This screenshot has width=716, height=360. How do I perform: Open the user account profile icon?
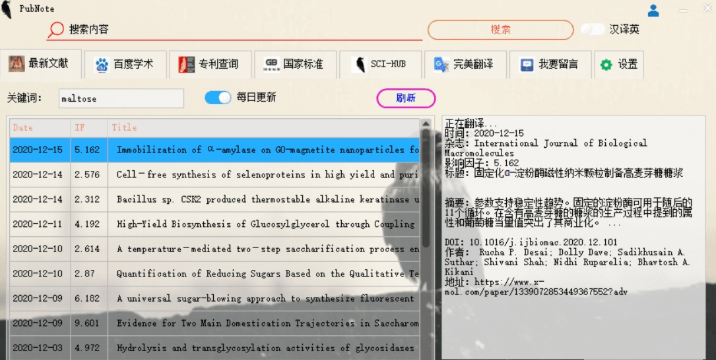click(x=653, y=10)
